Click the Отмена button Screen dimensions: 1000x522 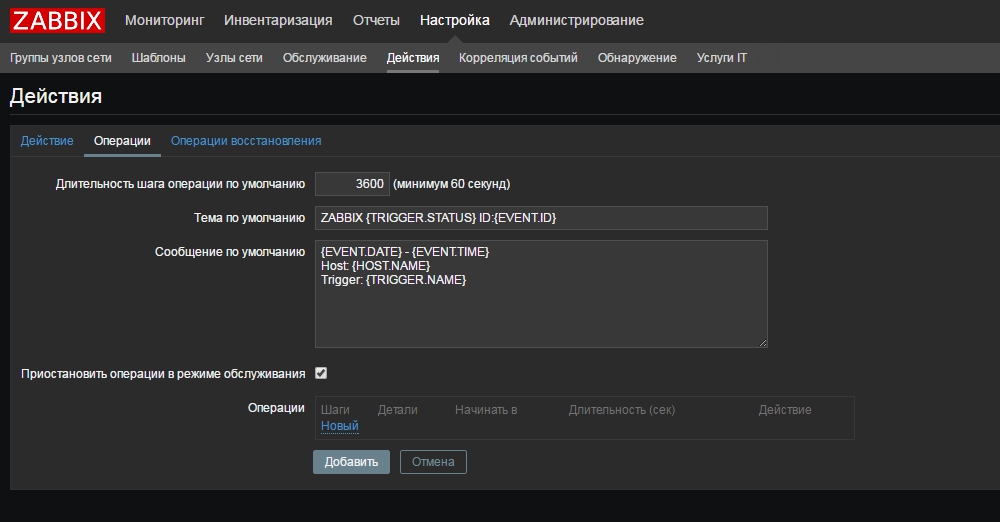[433, 462]
